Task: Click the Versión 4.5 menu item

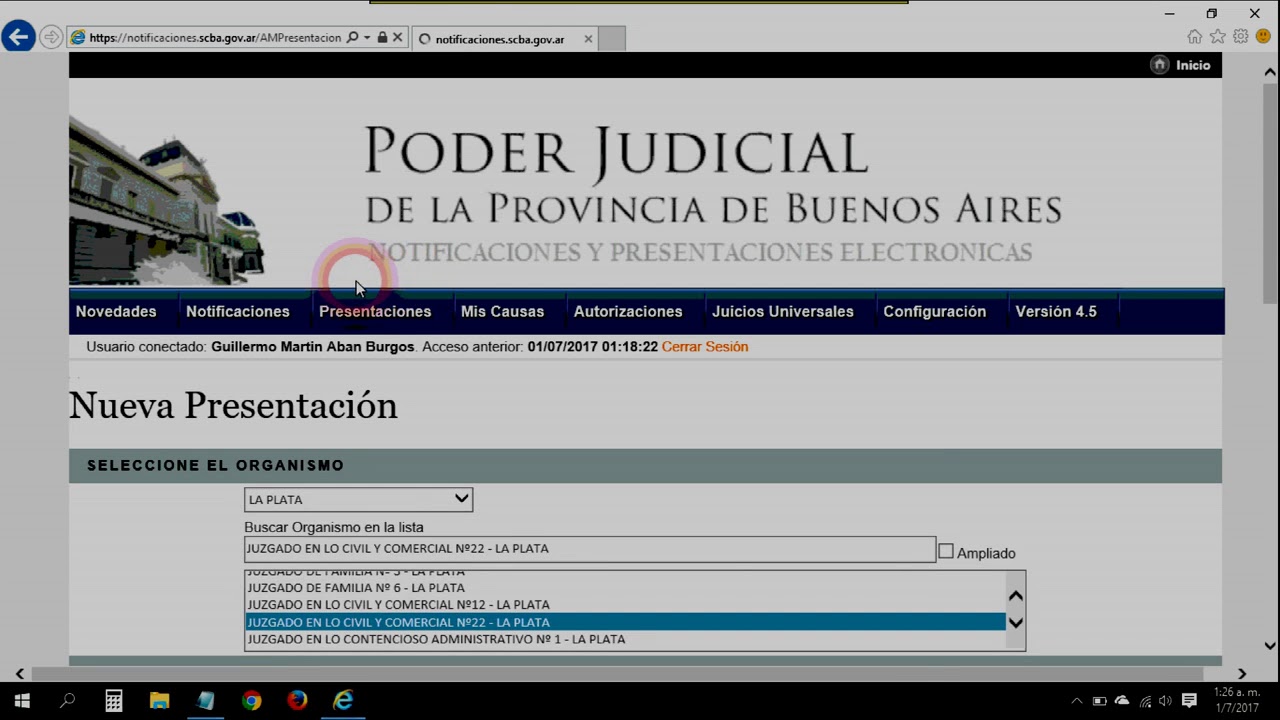Action: click(x=1056, y=312)
